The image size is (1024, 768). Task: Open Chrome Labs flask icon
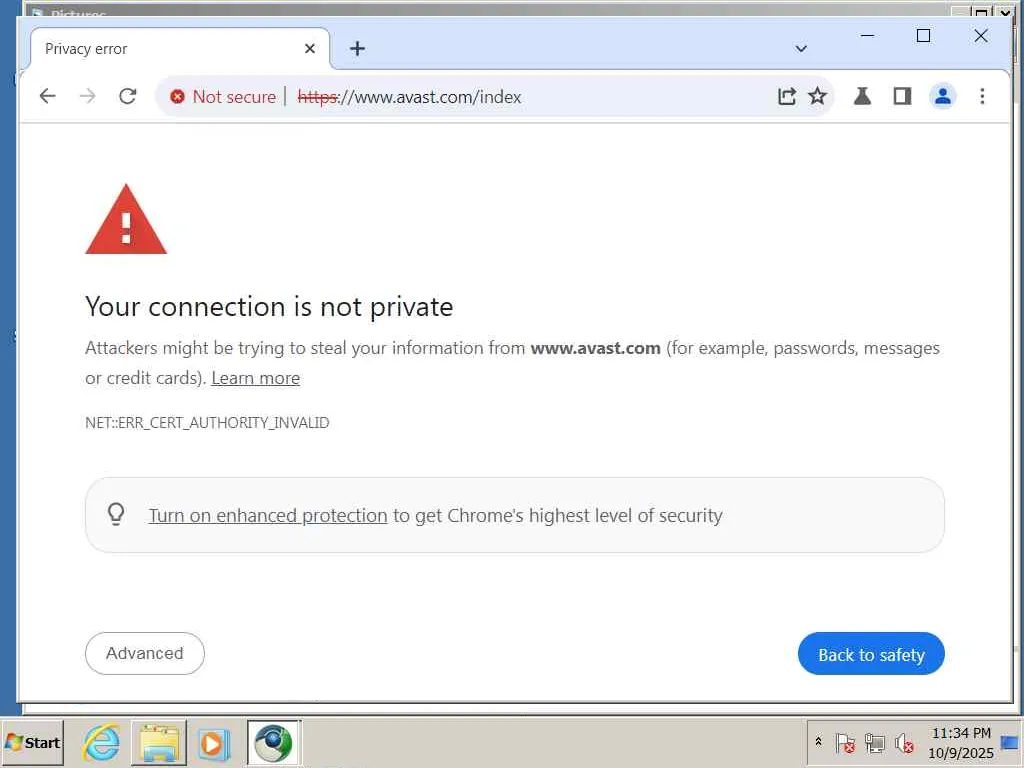pos(862,96)
